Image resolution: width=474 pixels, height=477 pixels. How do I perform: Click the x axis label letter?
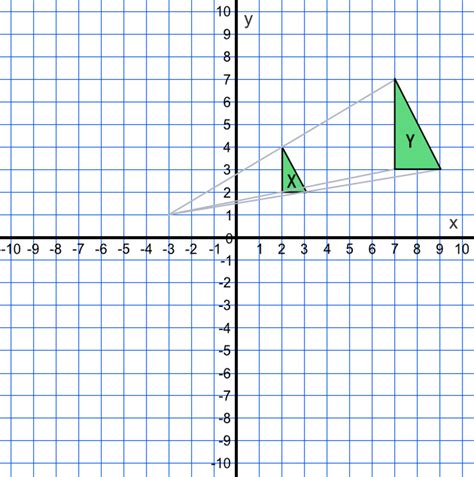(453, 223)
